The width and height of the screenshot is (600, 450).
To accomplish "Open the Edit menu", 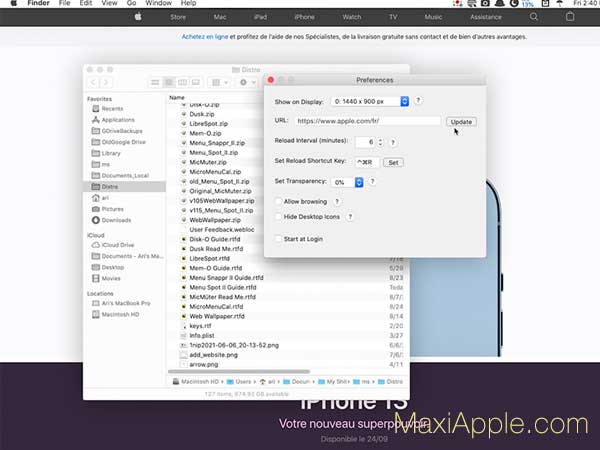I will pyautogui.click(x=86, y=3).
